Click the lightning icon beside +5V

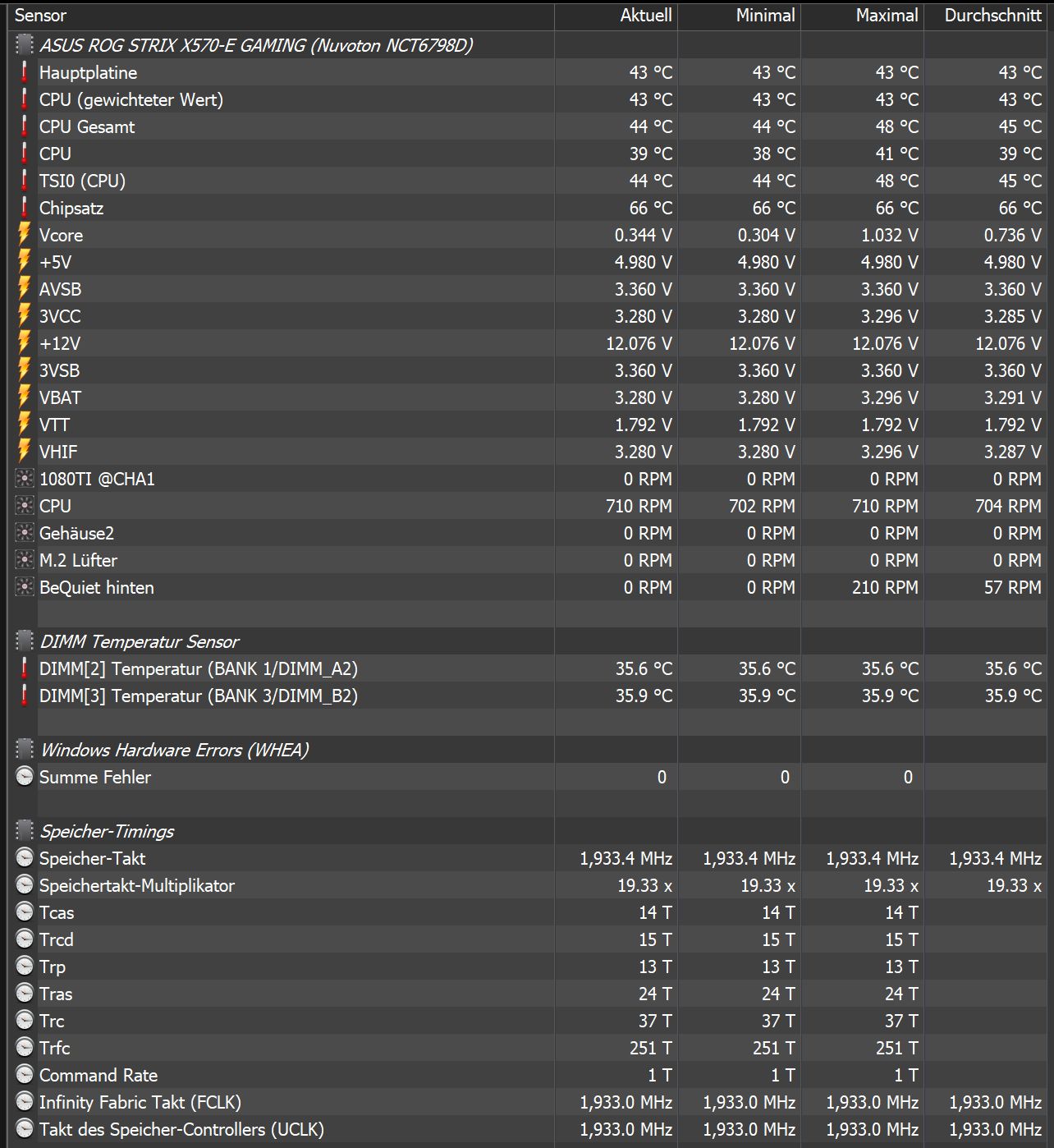(x=25, y=262)
